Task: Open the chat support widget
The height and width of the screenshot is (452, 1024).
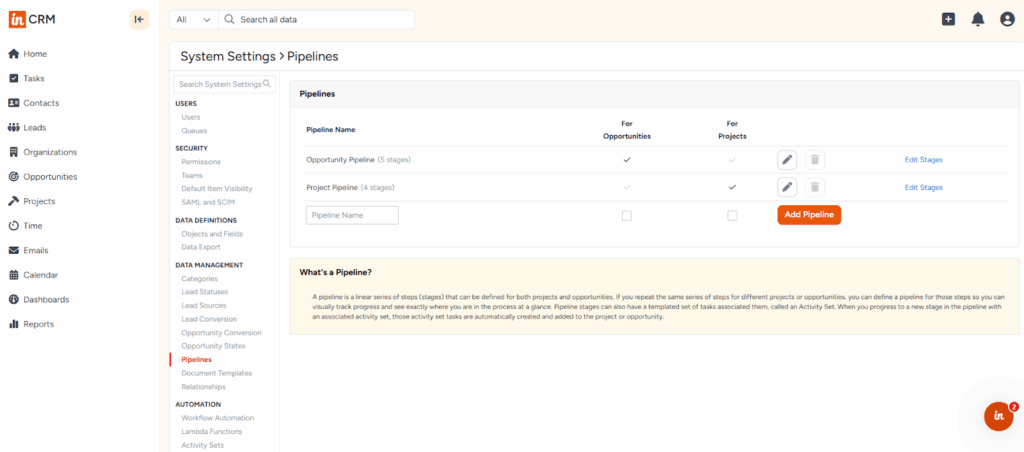Action: (x=998, y=416)
